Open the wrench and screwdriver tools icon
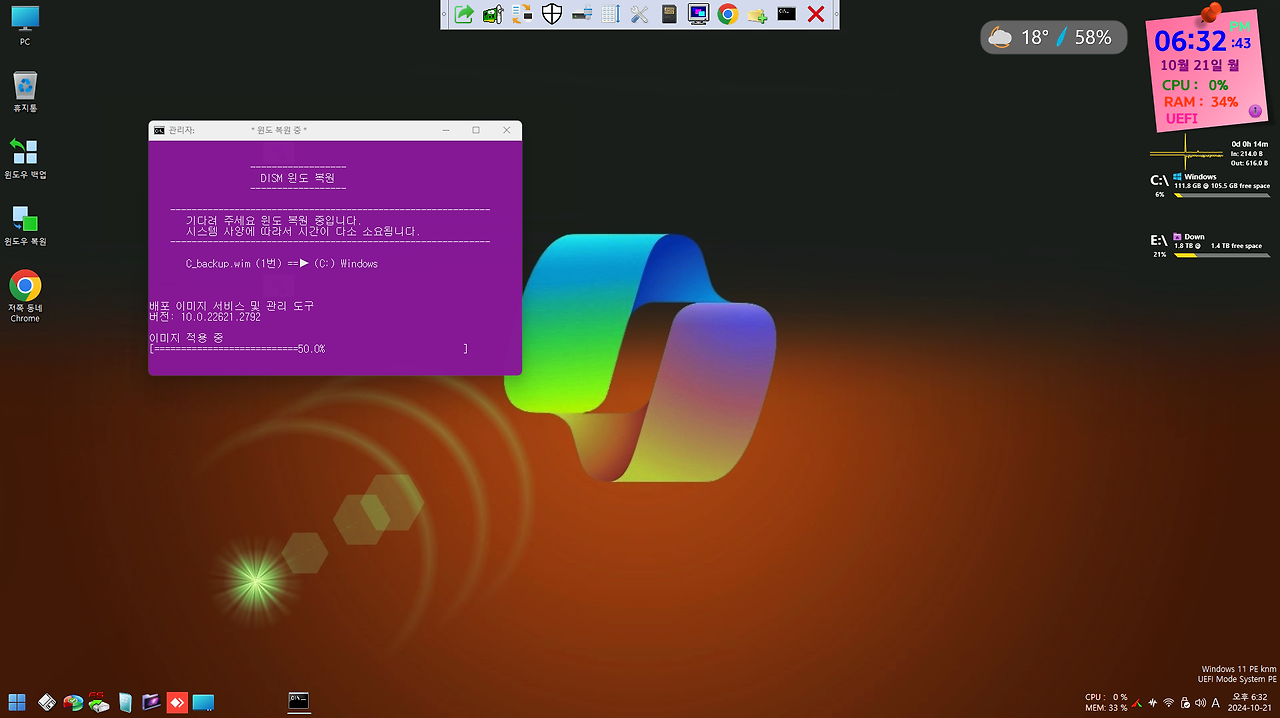1280x718 pixels. point(640,14)
